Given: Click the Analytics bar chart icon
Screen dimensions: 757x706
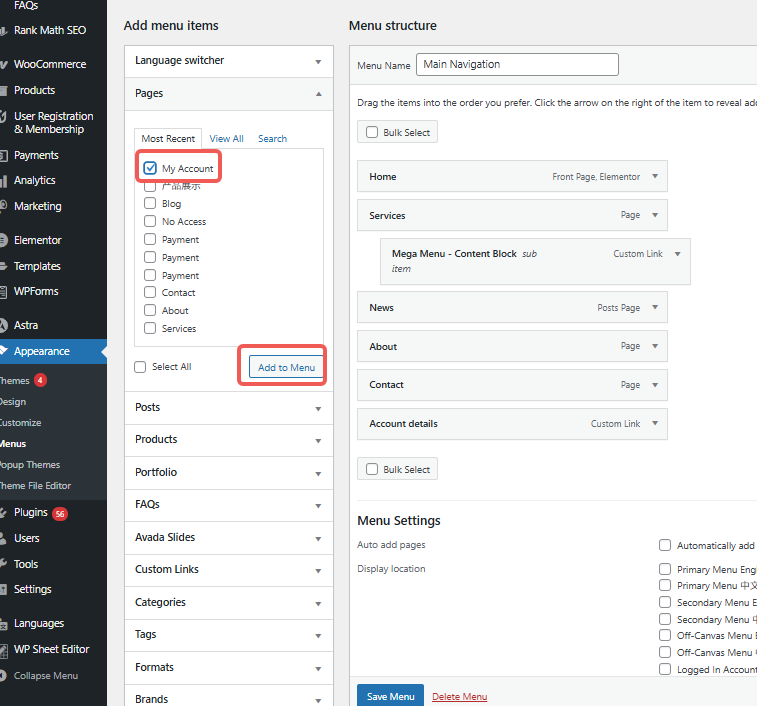Looking at the screenshot, I should point(3,181).
